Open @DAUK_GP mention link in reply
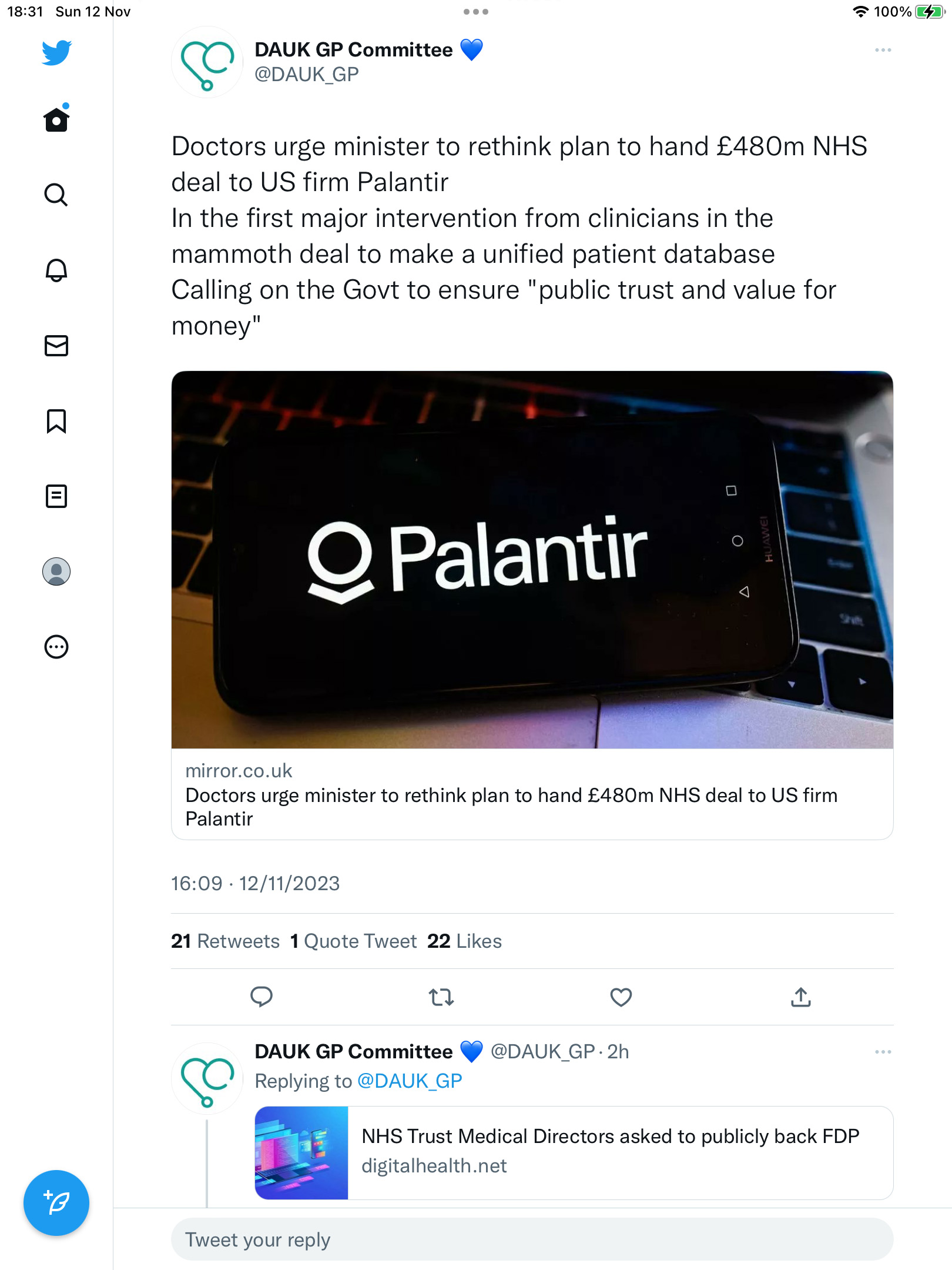Image resolution: width=952 pixels, height=1270 pixels. click(410, 1081)
